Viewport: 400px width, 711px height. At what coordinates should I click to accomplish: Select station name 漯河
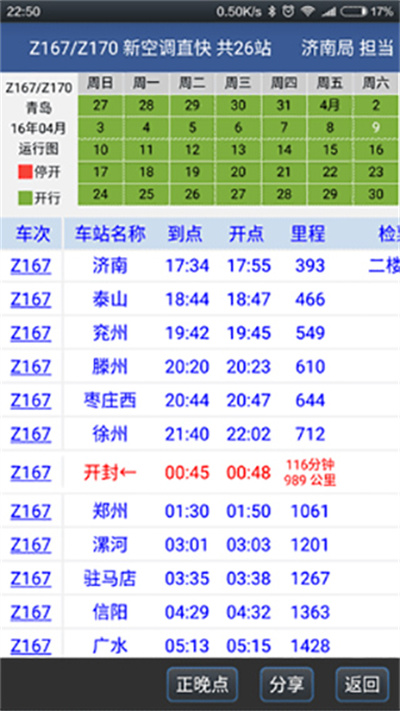tap(110, 545)
